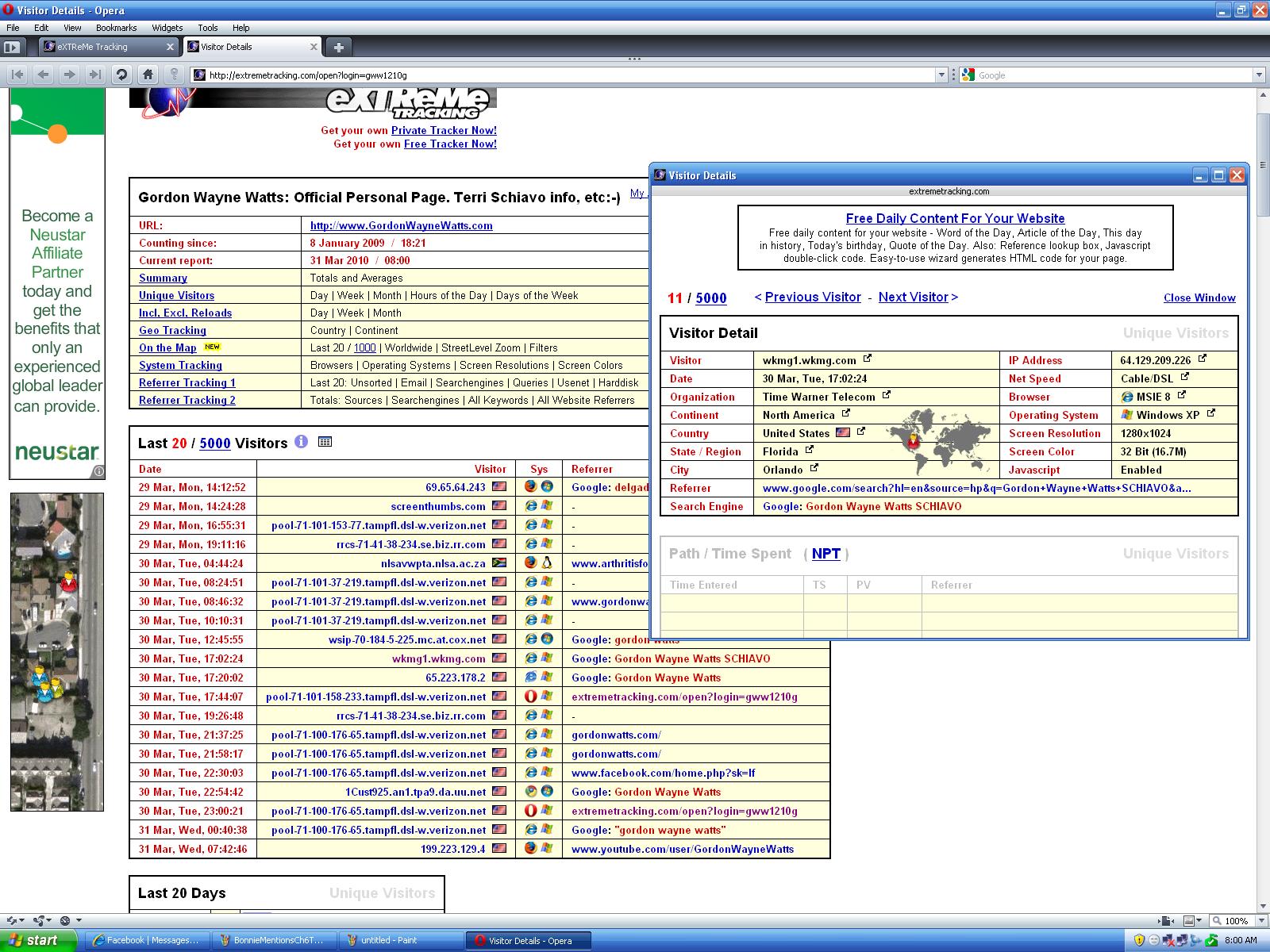This screenshot has height=952, width=1270.
Task: Open www.youtube.com/user/GordonWayneWatts referrer link
Action: click(x=683, y=849)
